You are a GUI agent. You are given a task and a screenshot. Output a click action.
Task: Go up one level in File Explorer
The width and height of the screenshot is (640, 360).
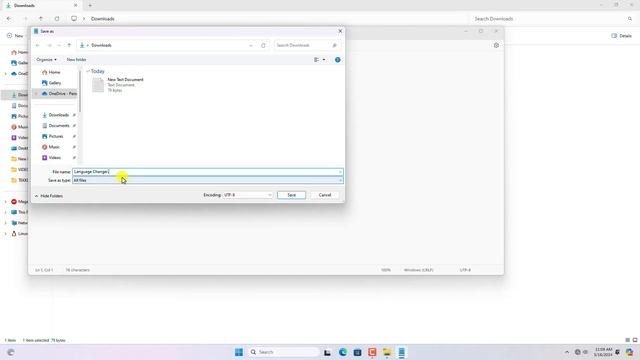(41, 19)
